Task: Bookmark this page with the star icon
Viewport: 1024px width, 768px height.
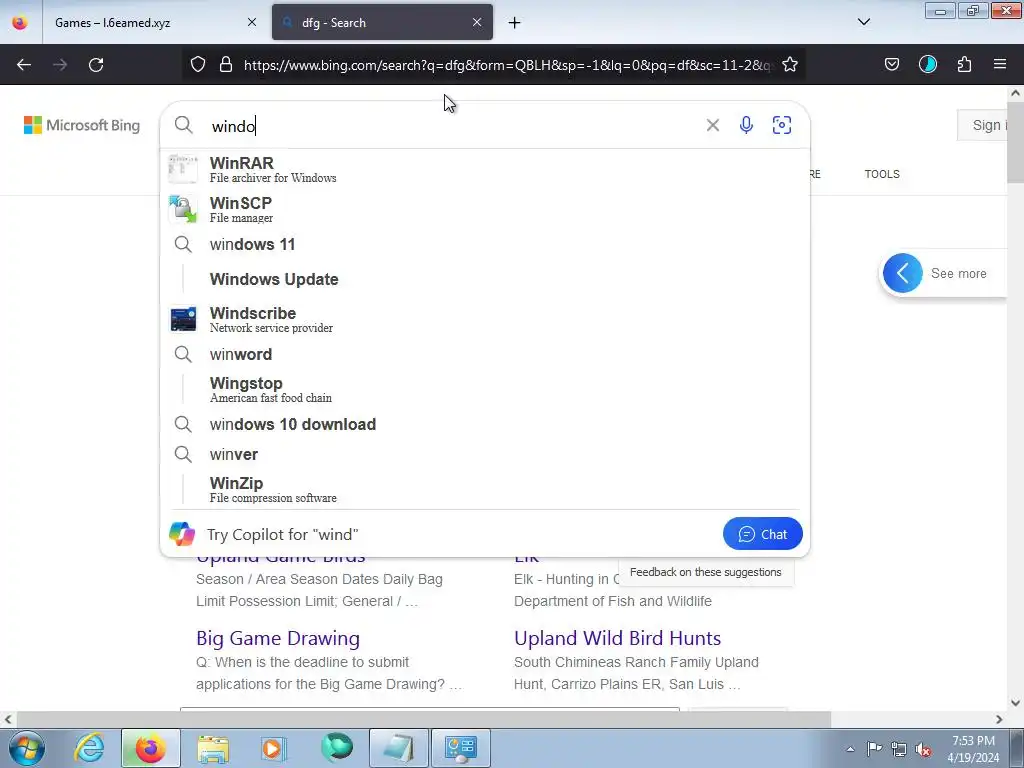Action: tap(790, 64)
